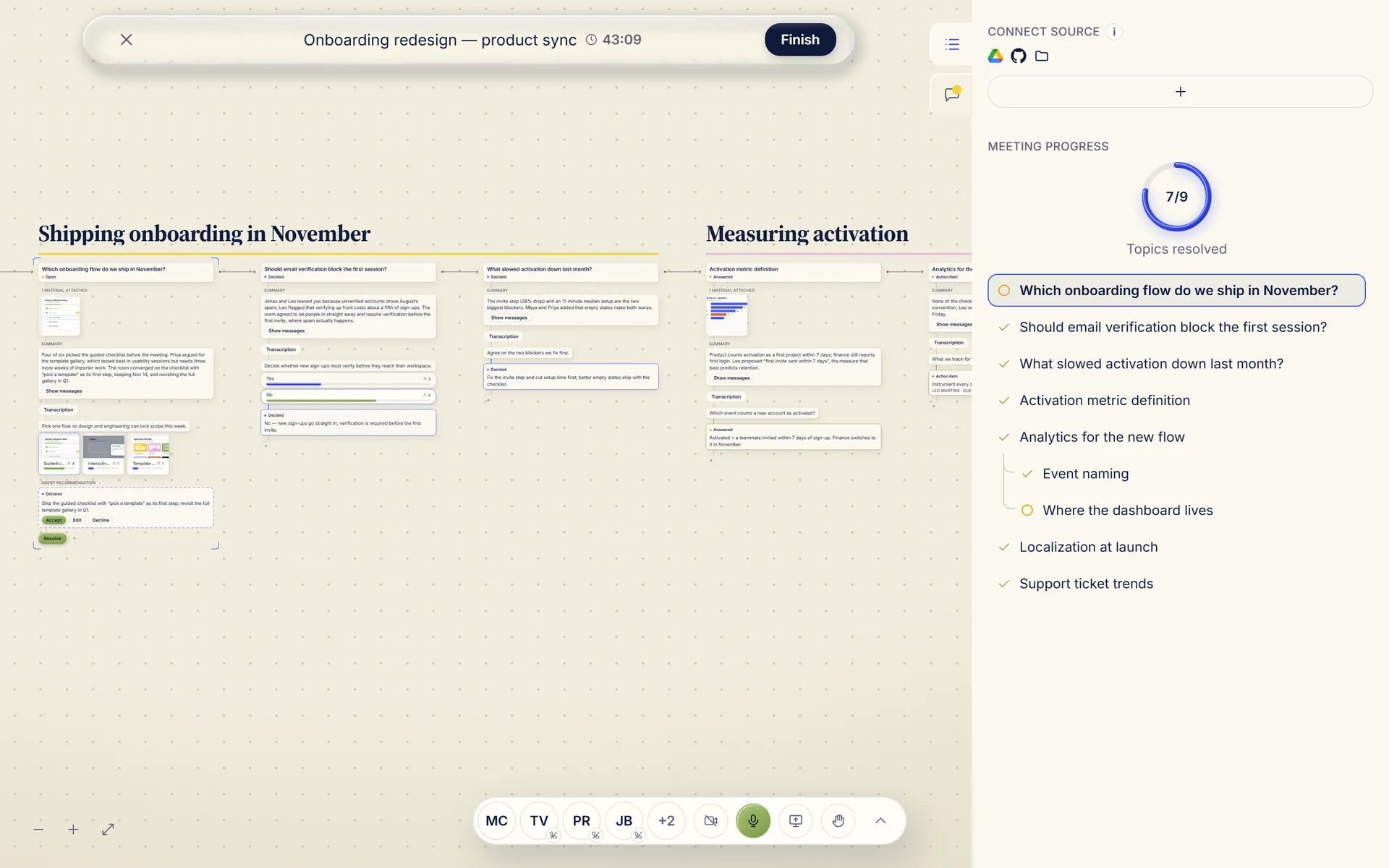Open the topics list panel icon
The width and height of the screenshot is (1389, 868).
[x=952, y=44]
